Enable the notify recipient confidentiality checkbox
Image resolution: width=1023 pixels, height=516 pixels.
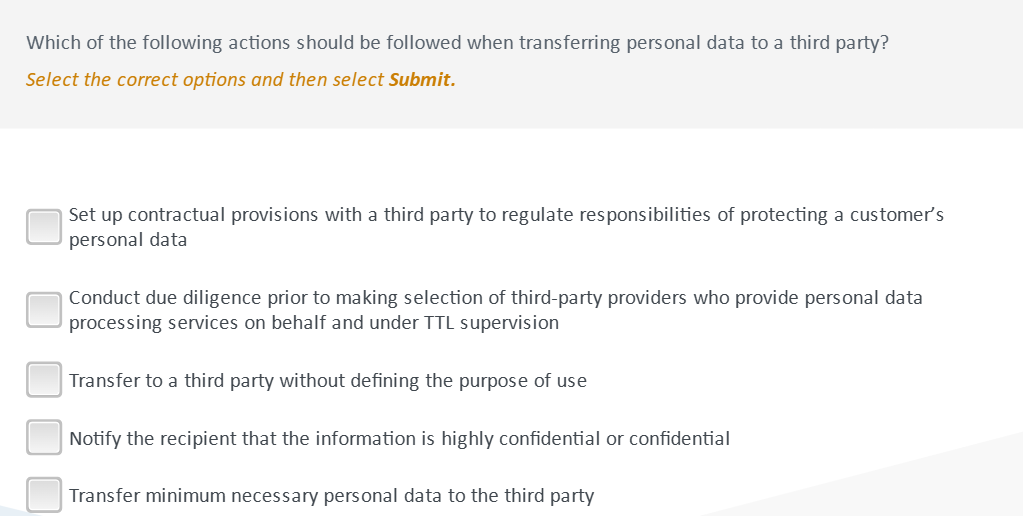(44, 438)
